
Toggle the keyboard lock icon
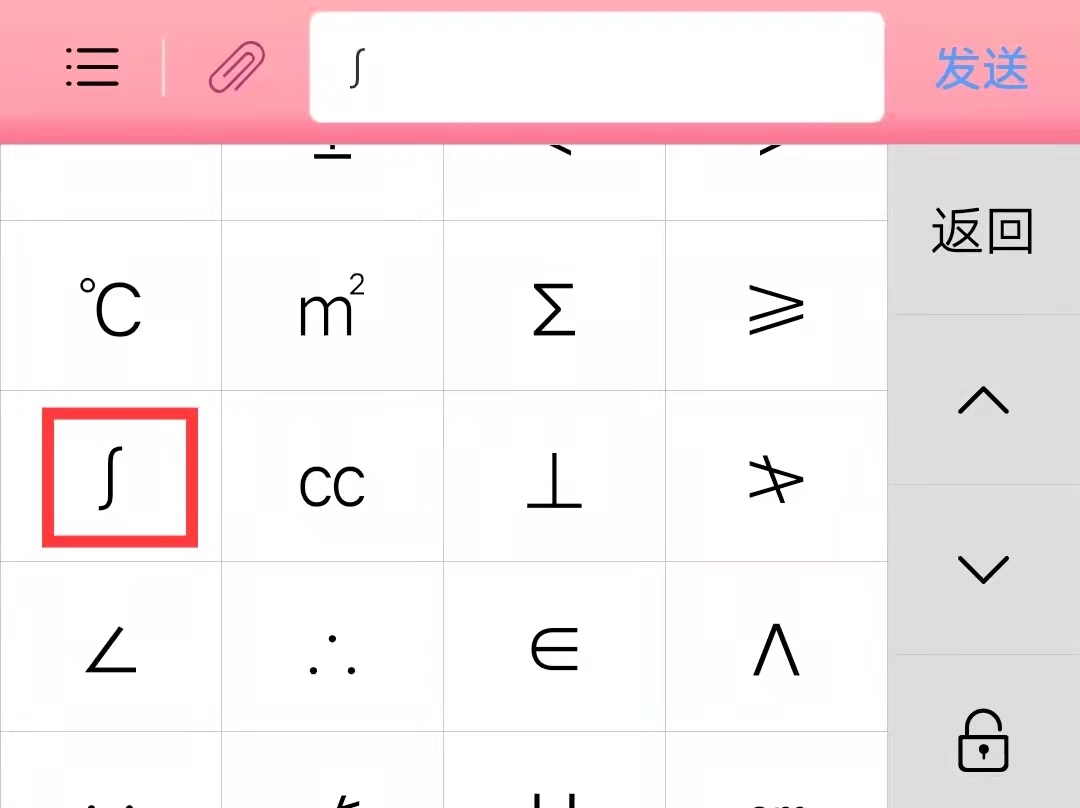(983, 741)
